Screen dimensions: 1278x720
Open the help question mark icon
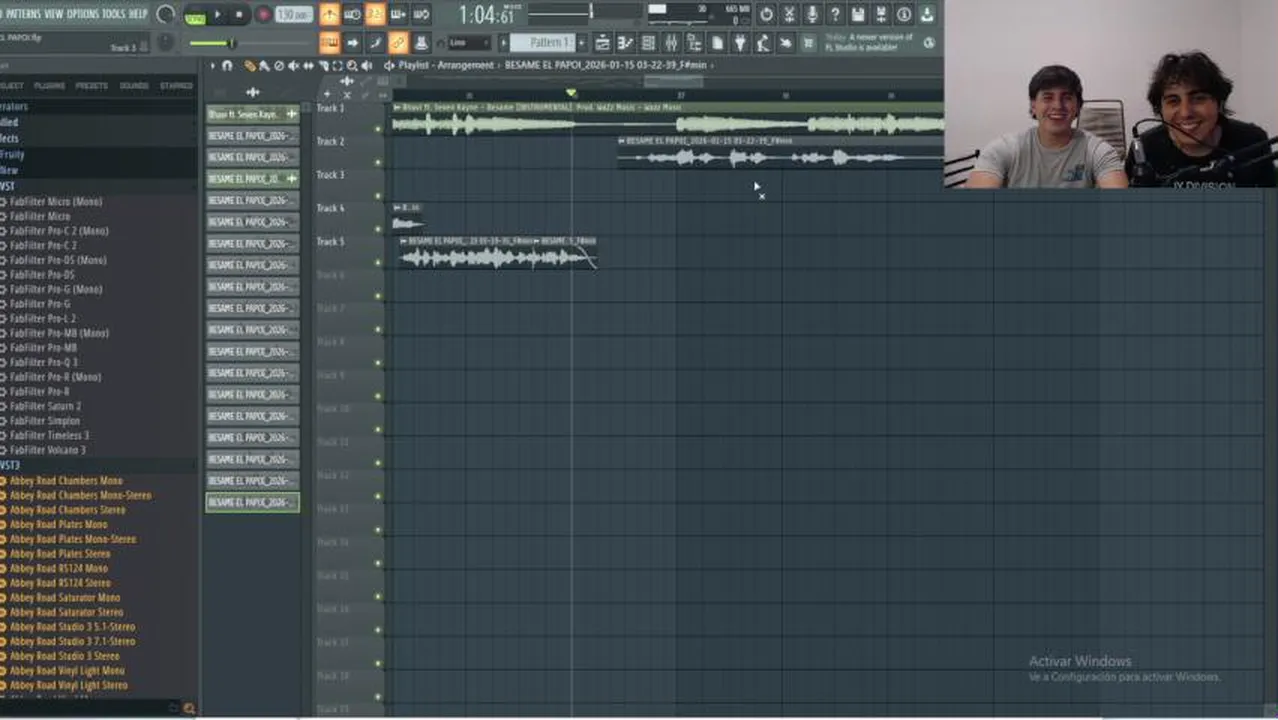[835, 14]
